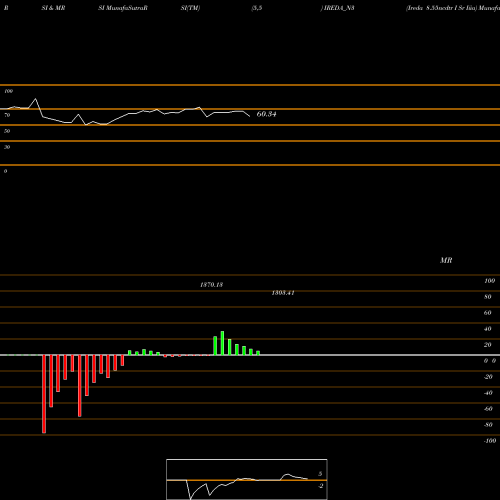The image size is (500, 500).
Task: Click the -100 label on the MR axis
Action: (x=490, y=441)
